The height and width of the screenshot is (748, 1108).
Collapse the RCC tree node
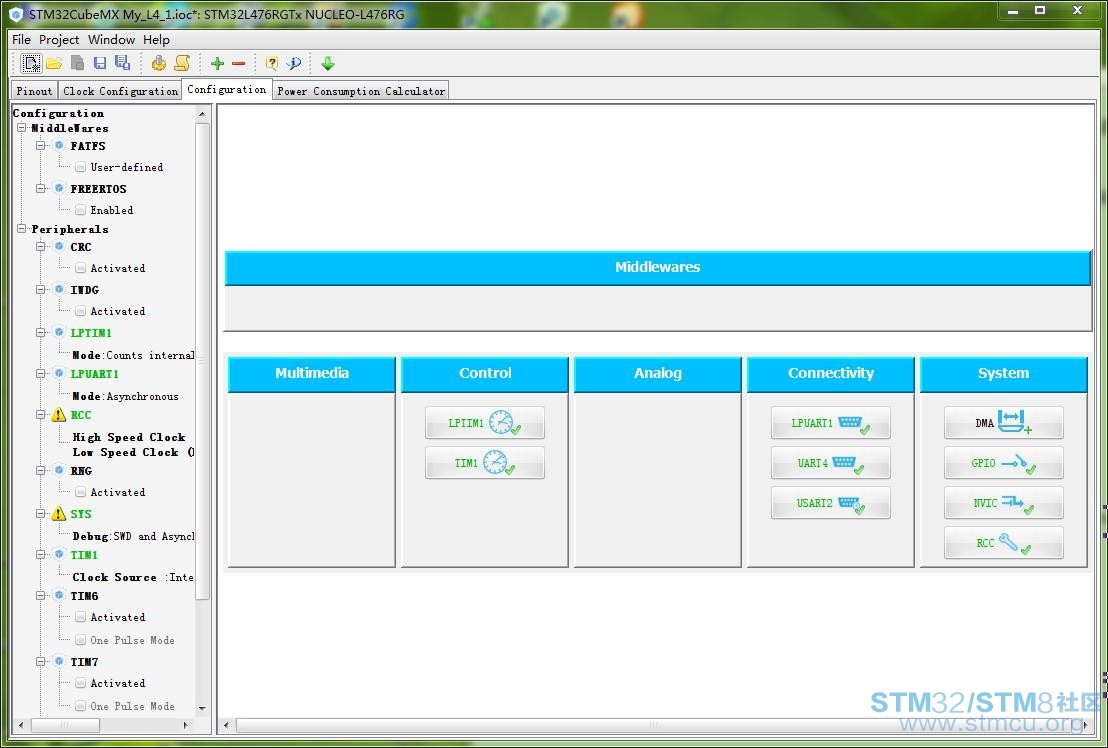point(41,415)
